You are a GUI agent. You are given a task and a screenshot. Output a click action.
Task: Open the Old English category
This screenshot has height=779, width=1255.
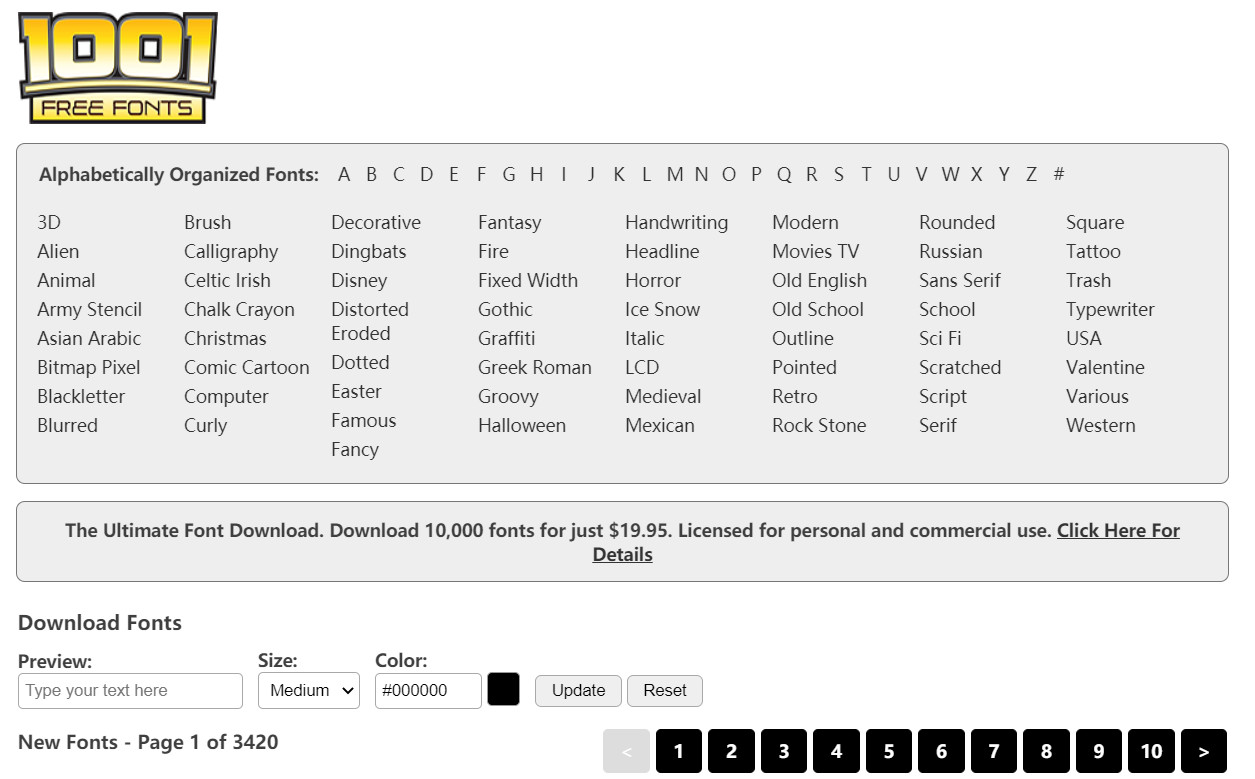coord(819,280)
